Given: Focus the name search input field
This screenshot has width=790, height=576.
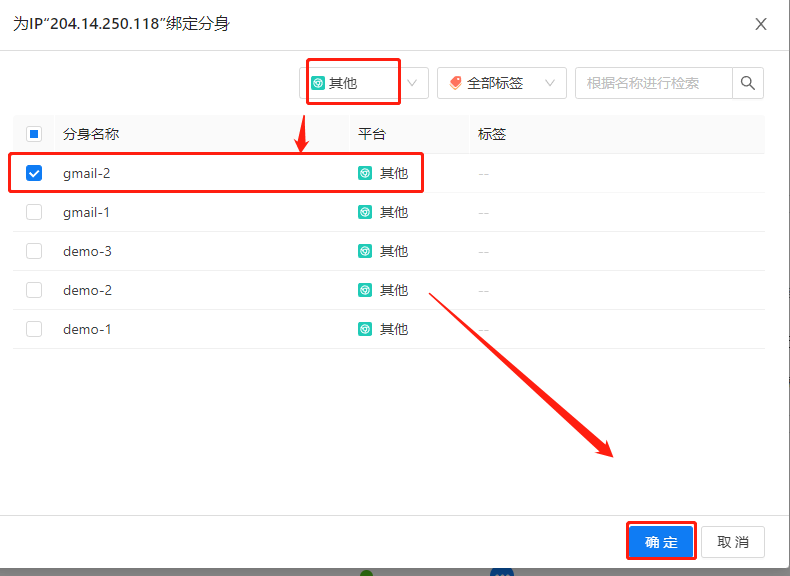Looking at the screenshot, I should [654, 83].
